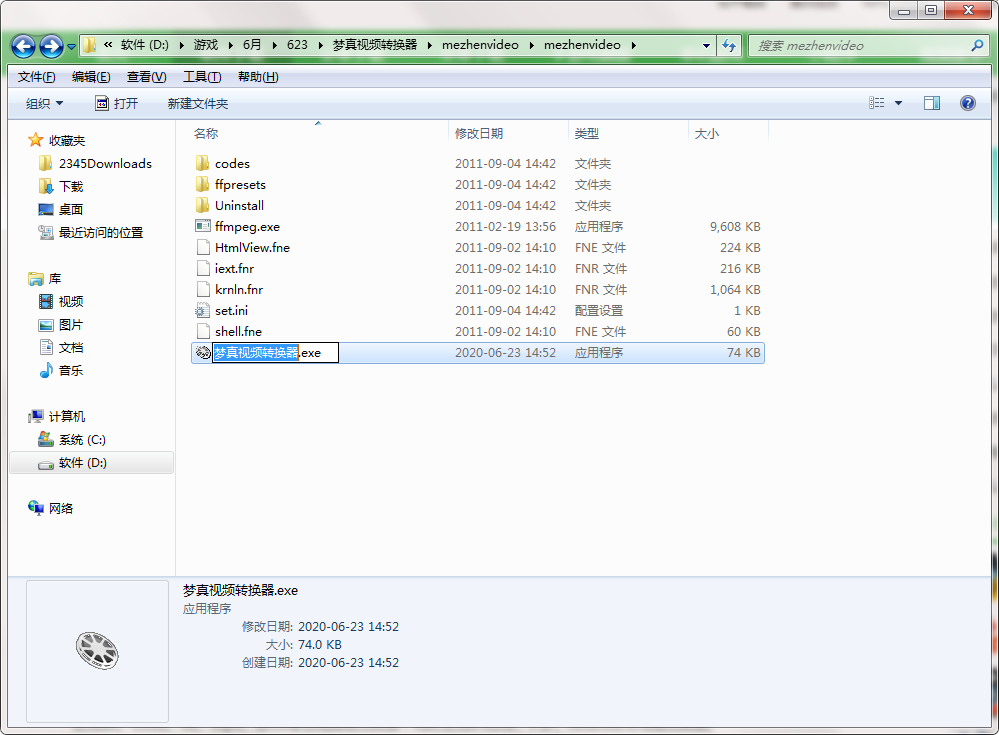999x735 pixels.
Task: Select 网络 in the navigation pane
Action: click(x=61, y=508)
